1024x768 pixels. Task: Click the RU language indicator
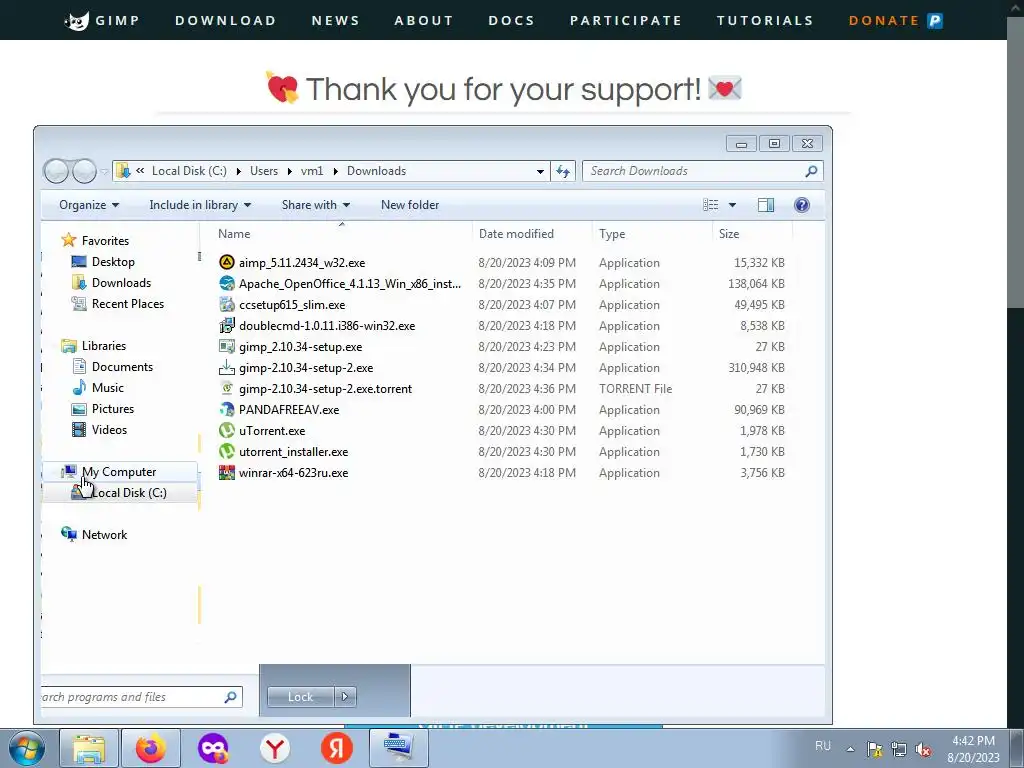[823, 746]
